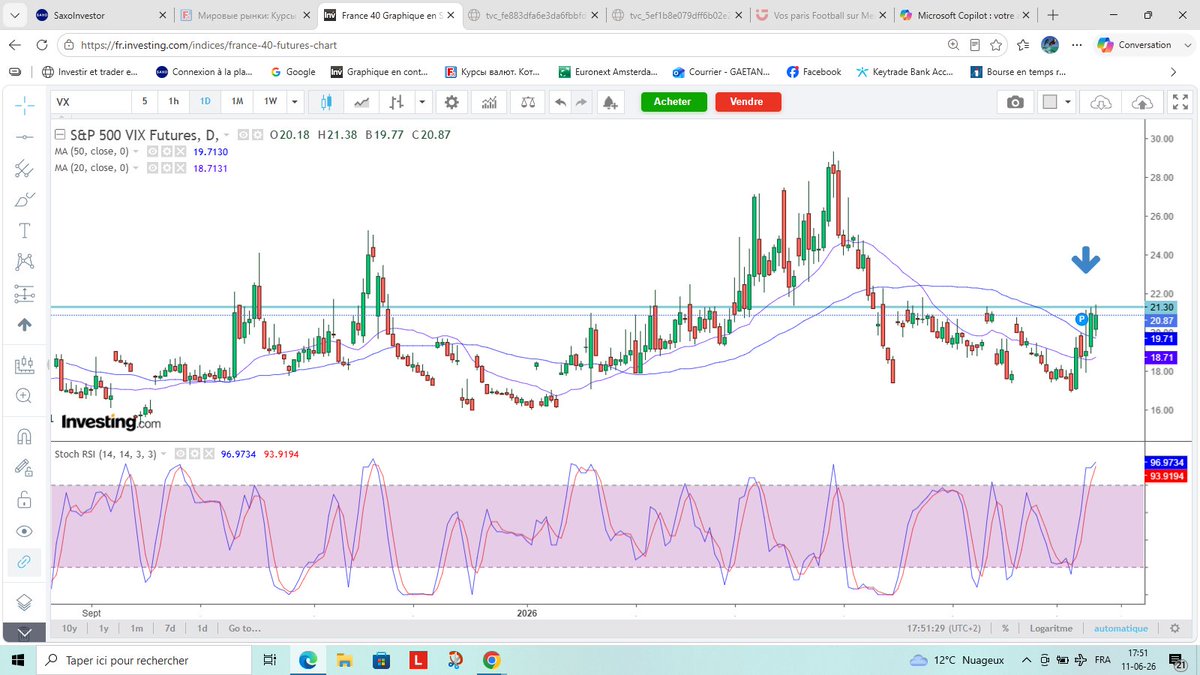Select the brush drawing tool
This screenshot has width=1200, height=675.
pyautogui.click(x=25, y=199)
